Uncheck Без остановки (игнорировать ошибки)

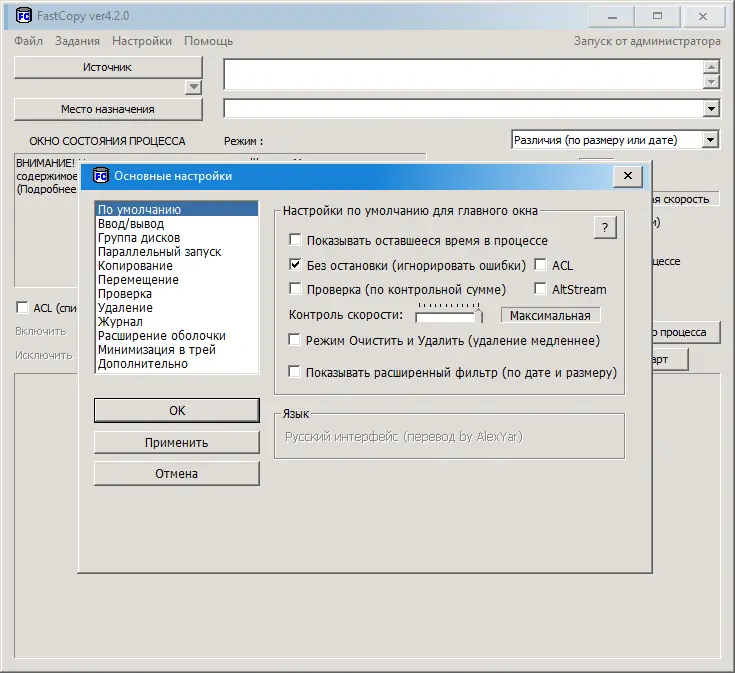(295, 265)
